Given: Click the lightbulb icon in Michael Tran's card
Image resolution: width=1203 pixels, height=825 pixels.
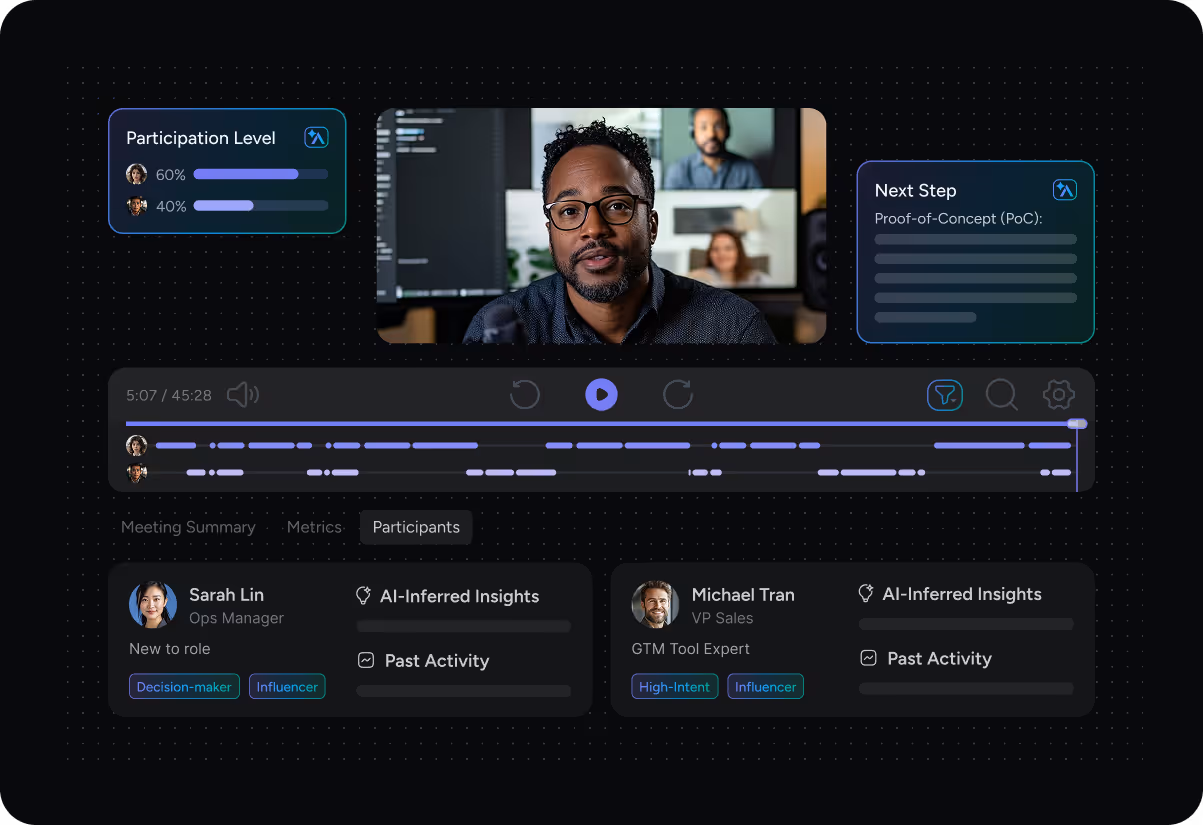Looking at the screenshot, I should click(866, 594).
